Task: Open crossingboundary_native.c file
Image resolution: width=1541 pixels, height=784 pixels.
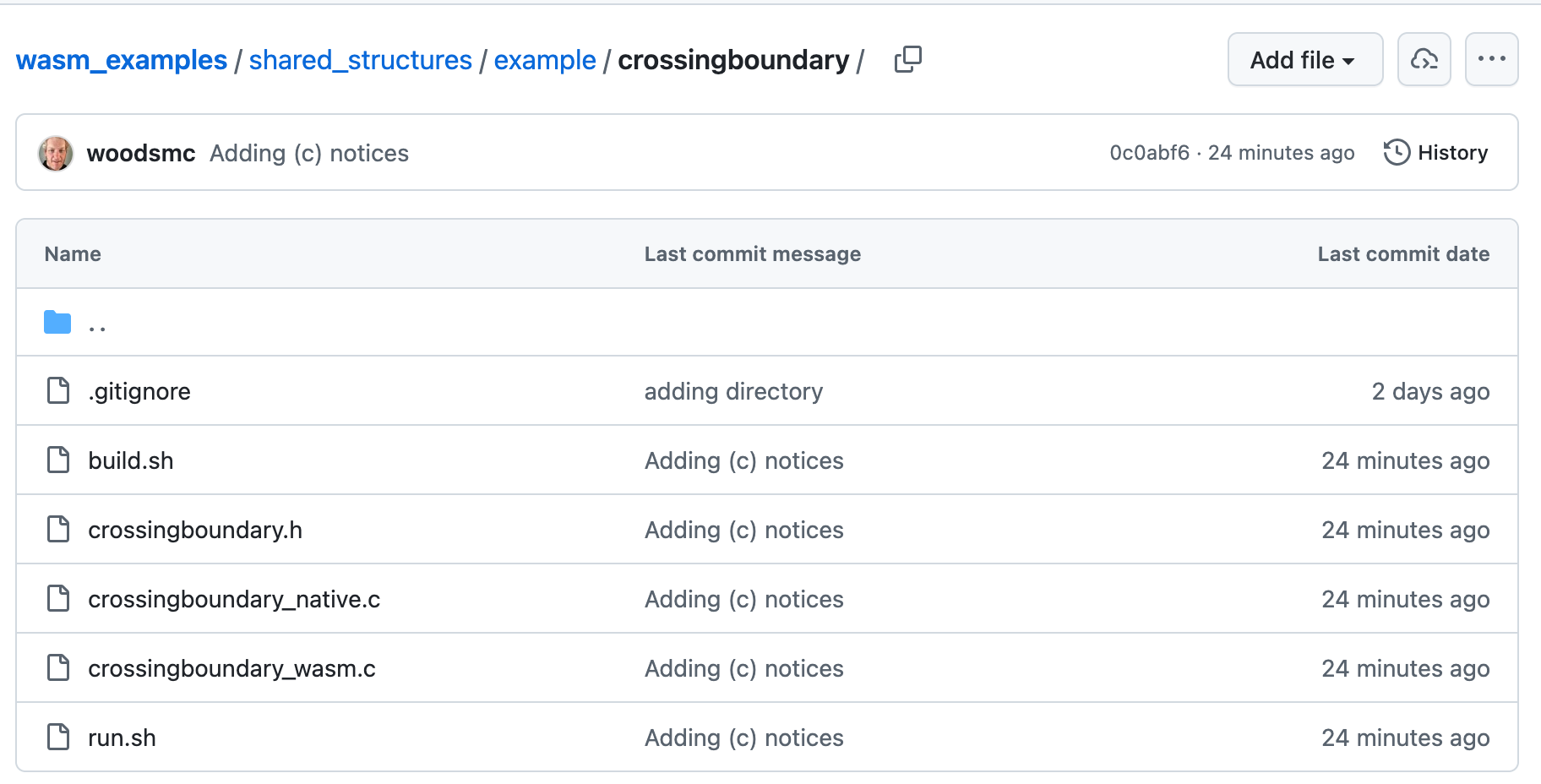Action: point(234,599)
